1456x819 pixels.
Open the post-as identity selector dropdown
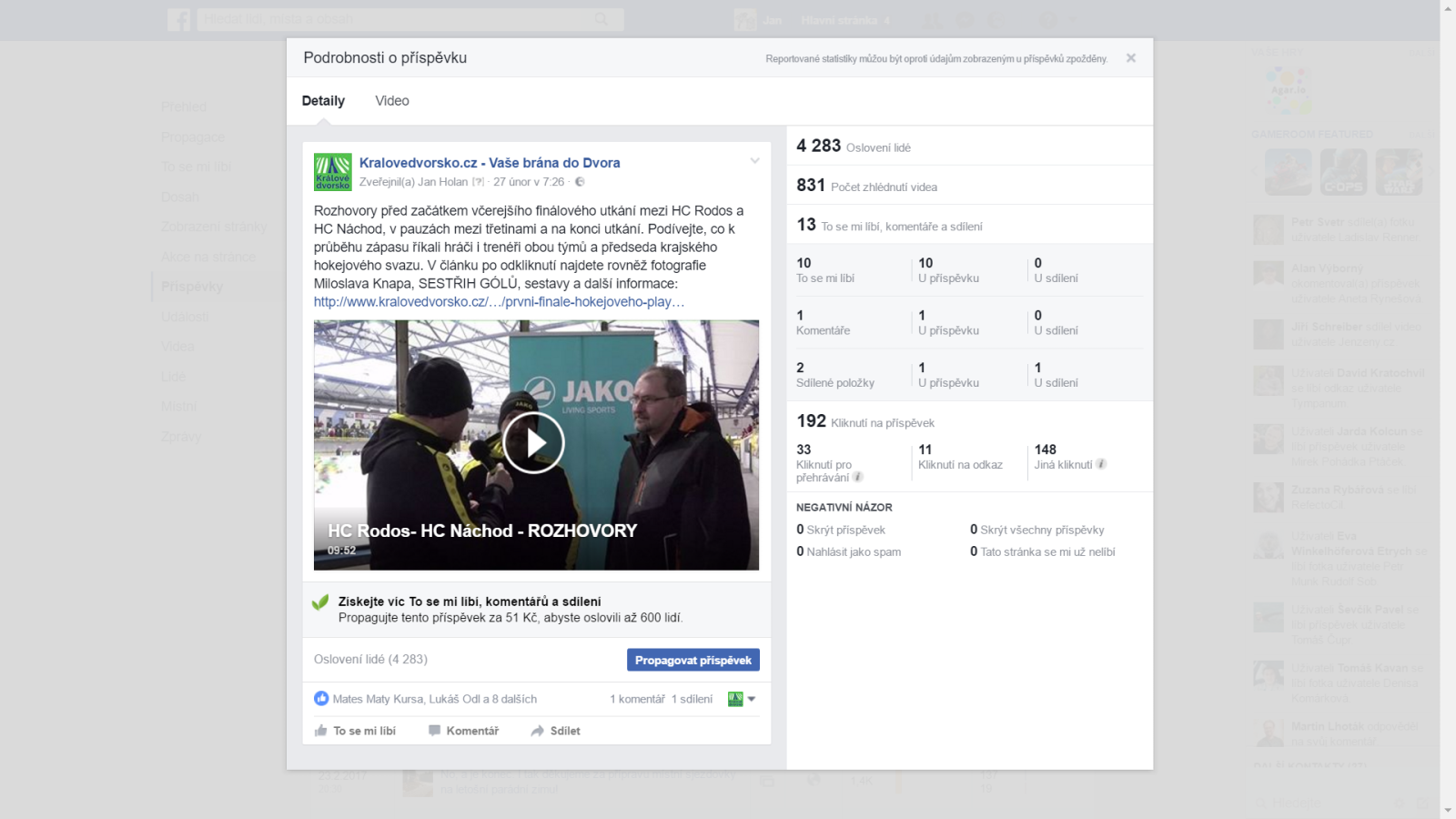coord(742,699)
